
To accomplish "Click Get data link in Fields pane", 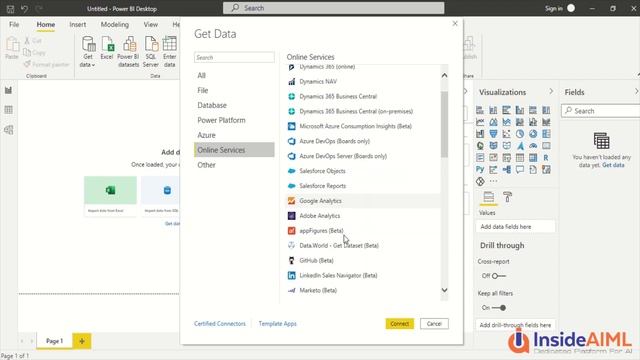I will point(613,165).
